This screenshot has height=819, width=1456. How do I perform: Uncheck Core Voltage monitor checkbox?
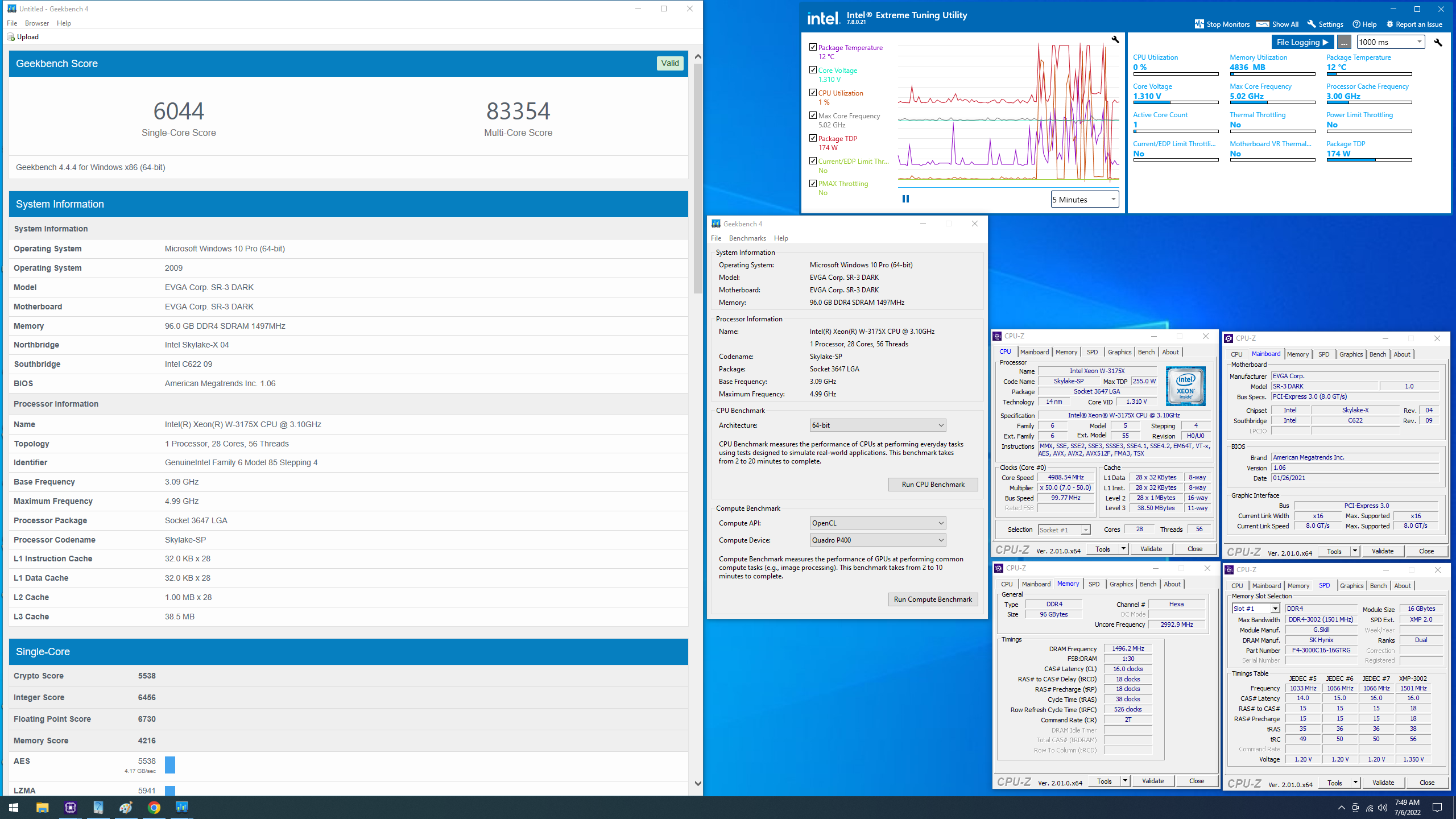[x=813, y=70]
